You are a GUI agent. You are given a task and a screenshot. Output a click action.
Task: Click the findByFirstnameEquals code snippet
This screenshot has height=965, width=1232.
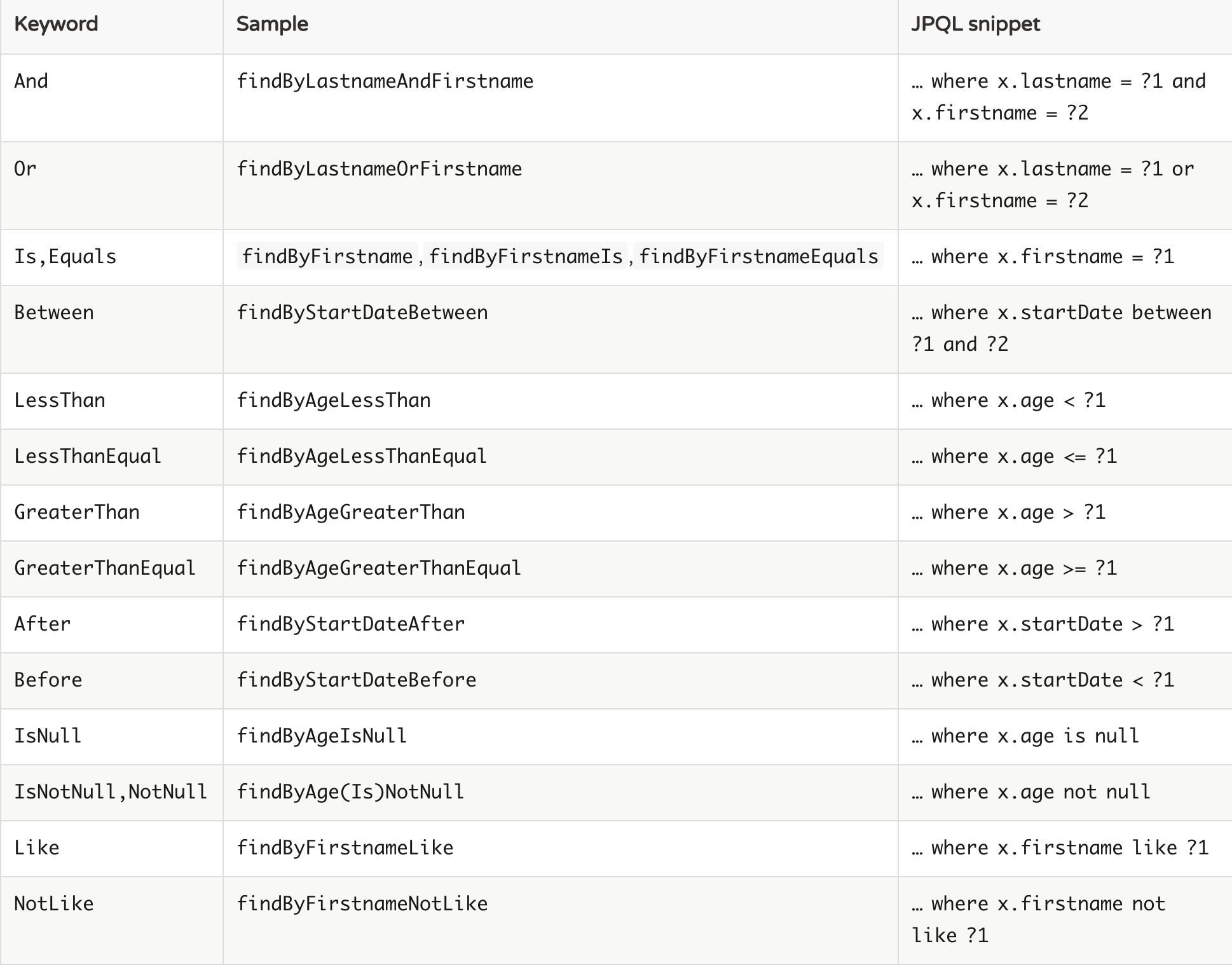pos(756,256)
